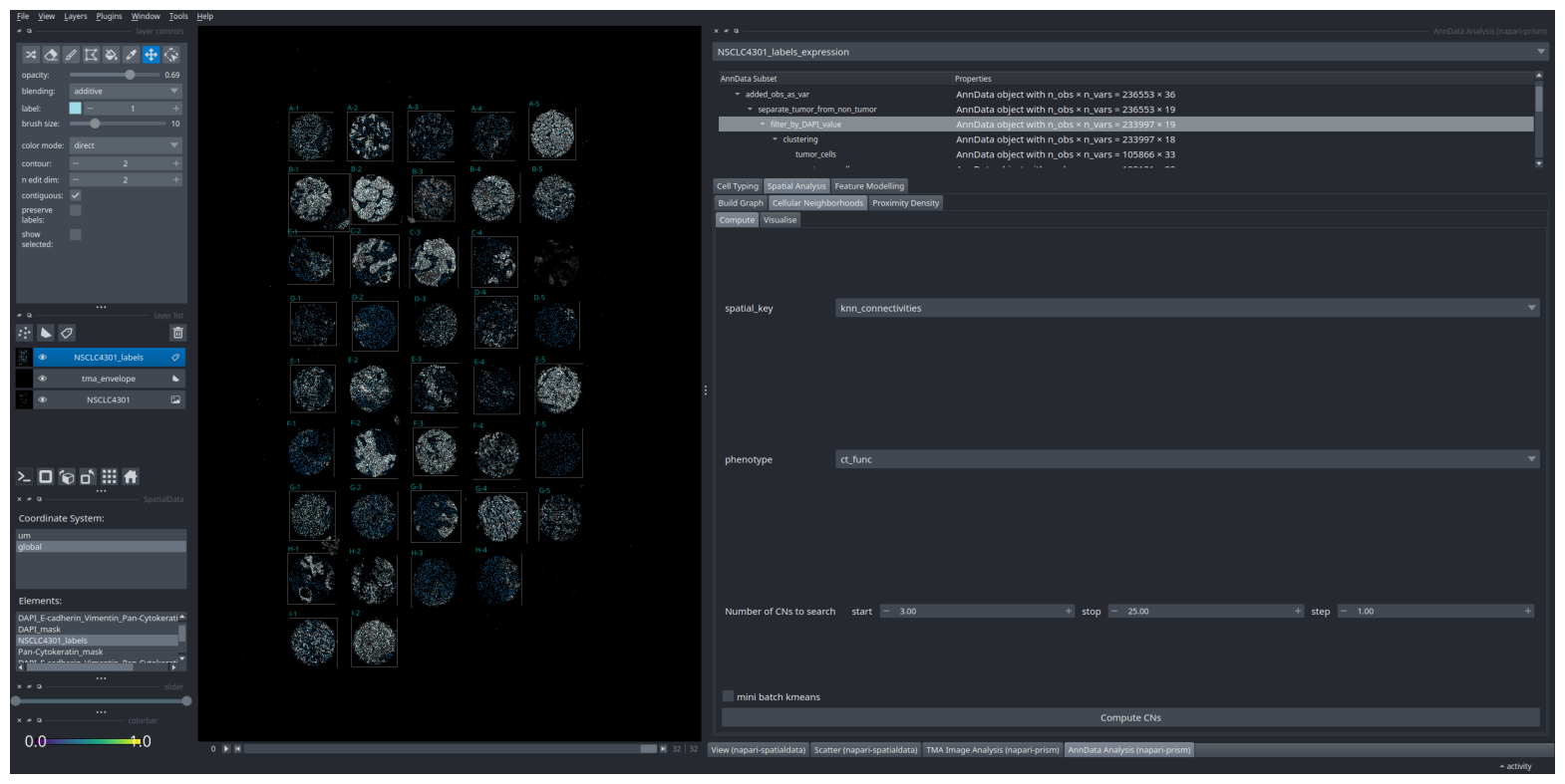Collapse the added_obs_as_var tree node
The image size is (1565, 784).
point(738,95)
